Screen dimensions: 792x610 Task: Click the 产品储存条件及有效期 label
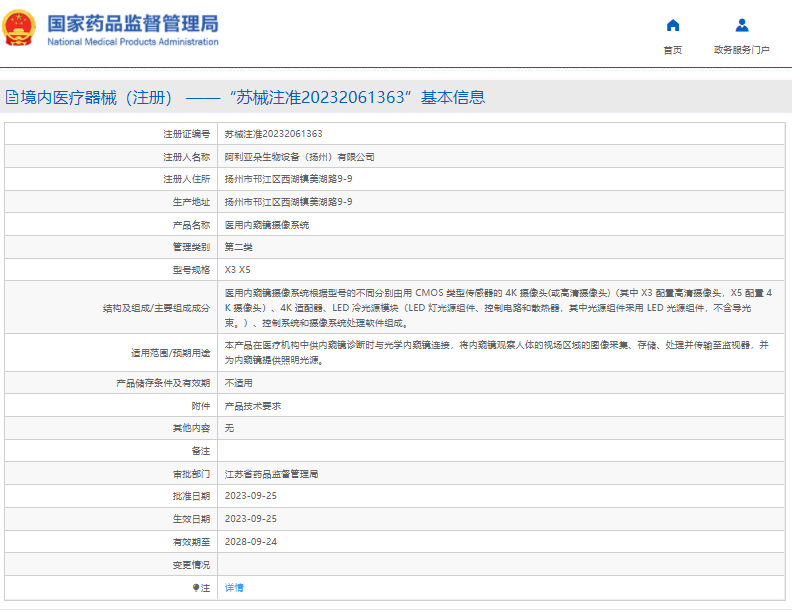click(x=163, y=383)
